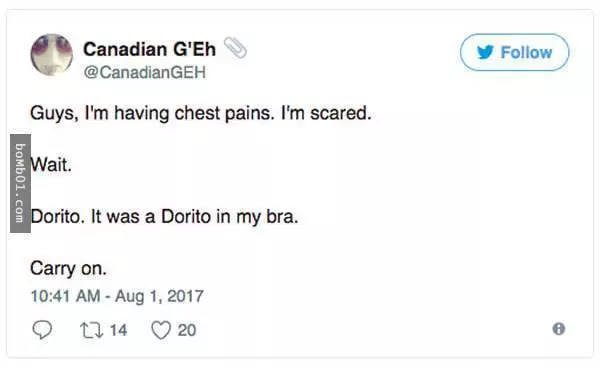This screenshot has width=600, height=368.
Task: Click the 'Dorito in my bra' sentence
Action: click(x=194, y=217)
